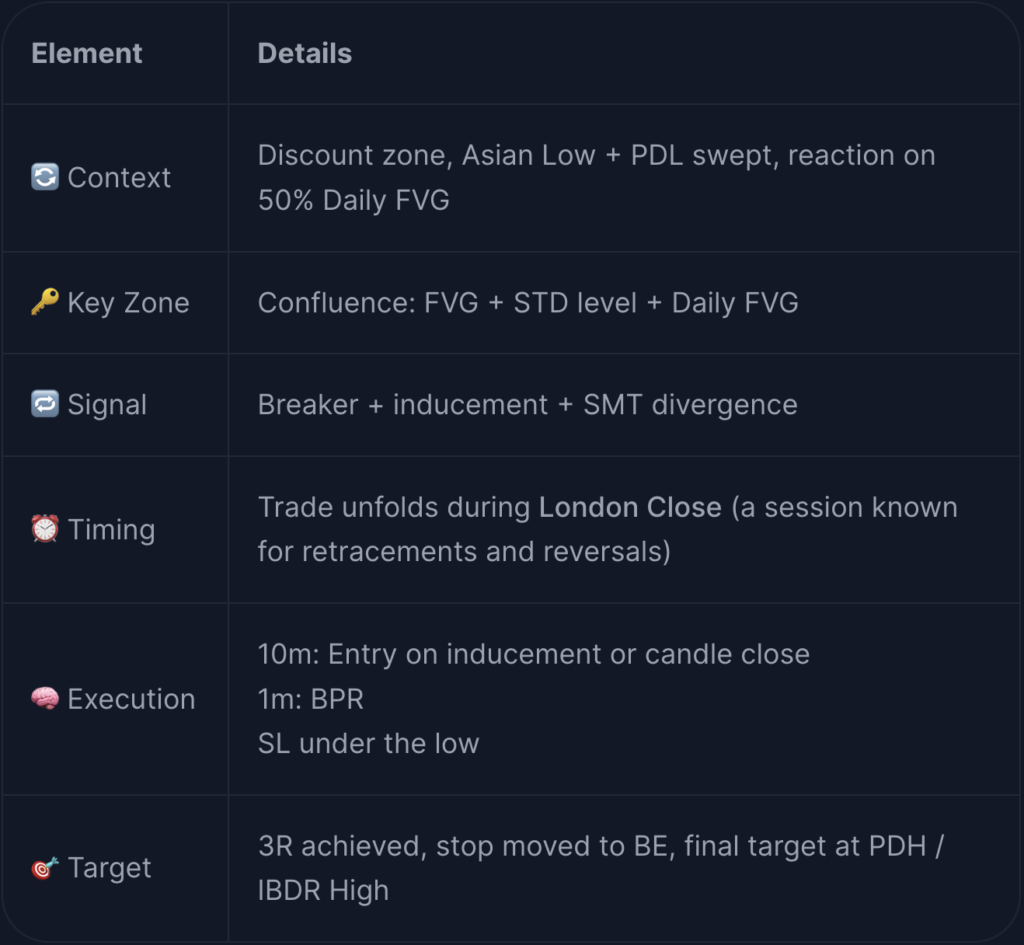Click the refresh arrows icon beside Context
1024x945 pixels.
pyautogui.click(x=45, y=177)
